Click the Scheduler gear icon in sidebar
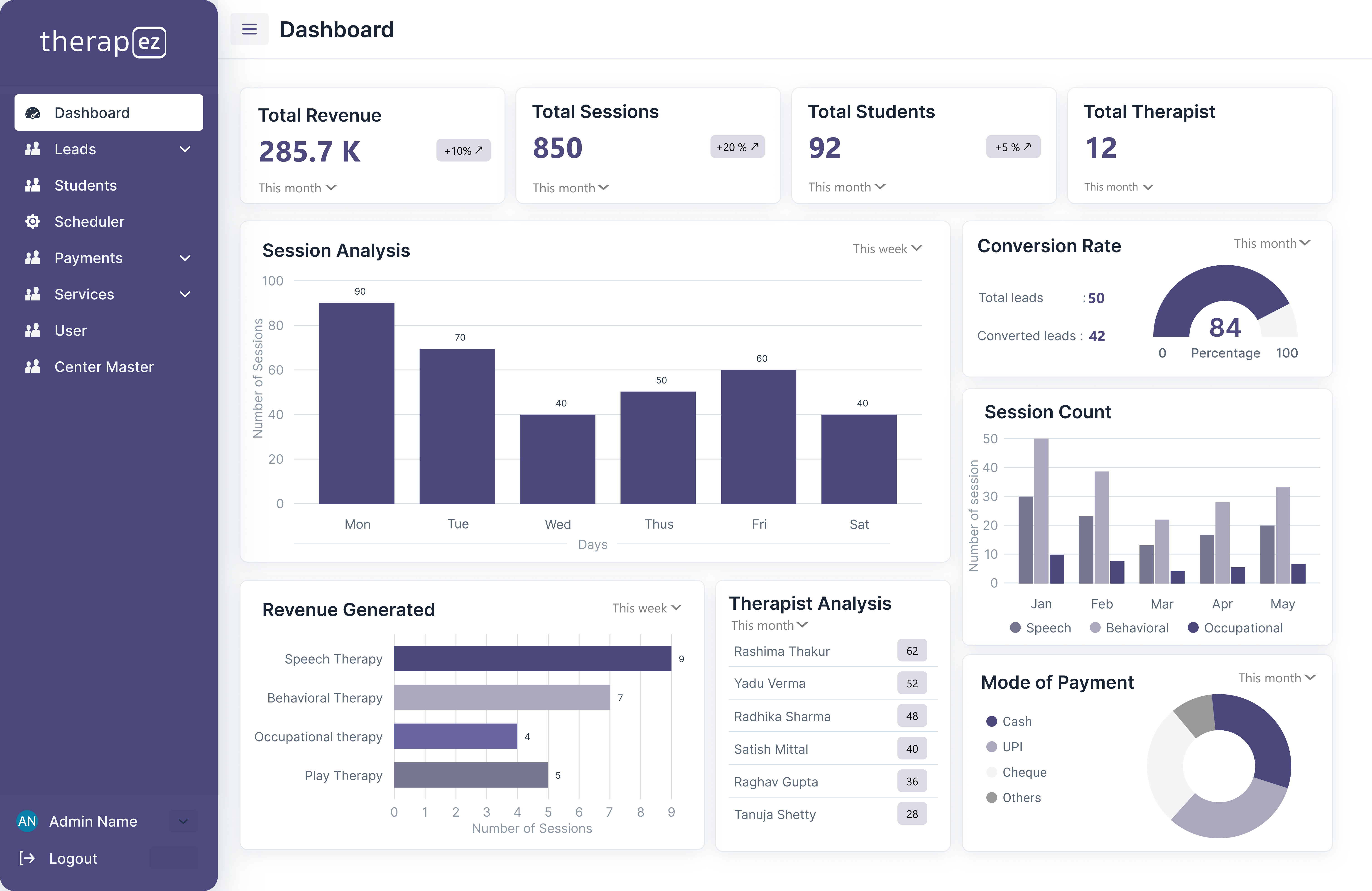The image size is (1372, 891). pyautogui.click(x=33, y=221)
